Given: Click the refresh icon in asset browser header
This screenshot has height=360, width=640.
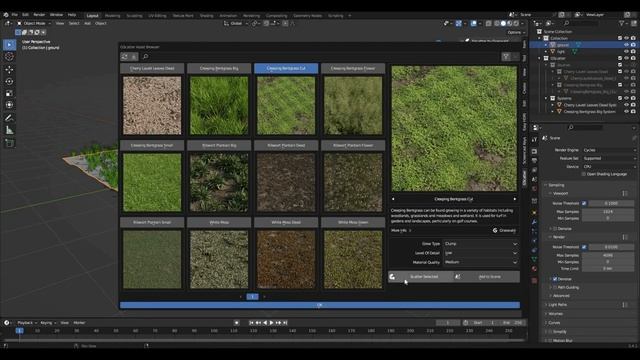Looking at the screenshot, I should (x=125, y=57).
